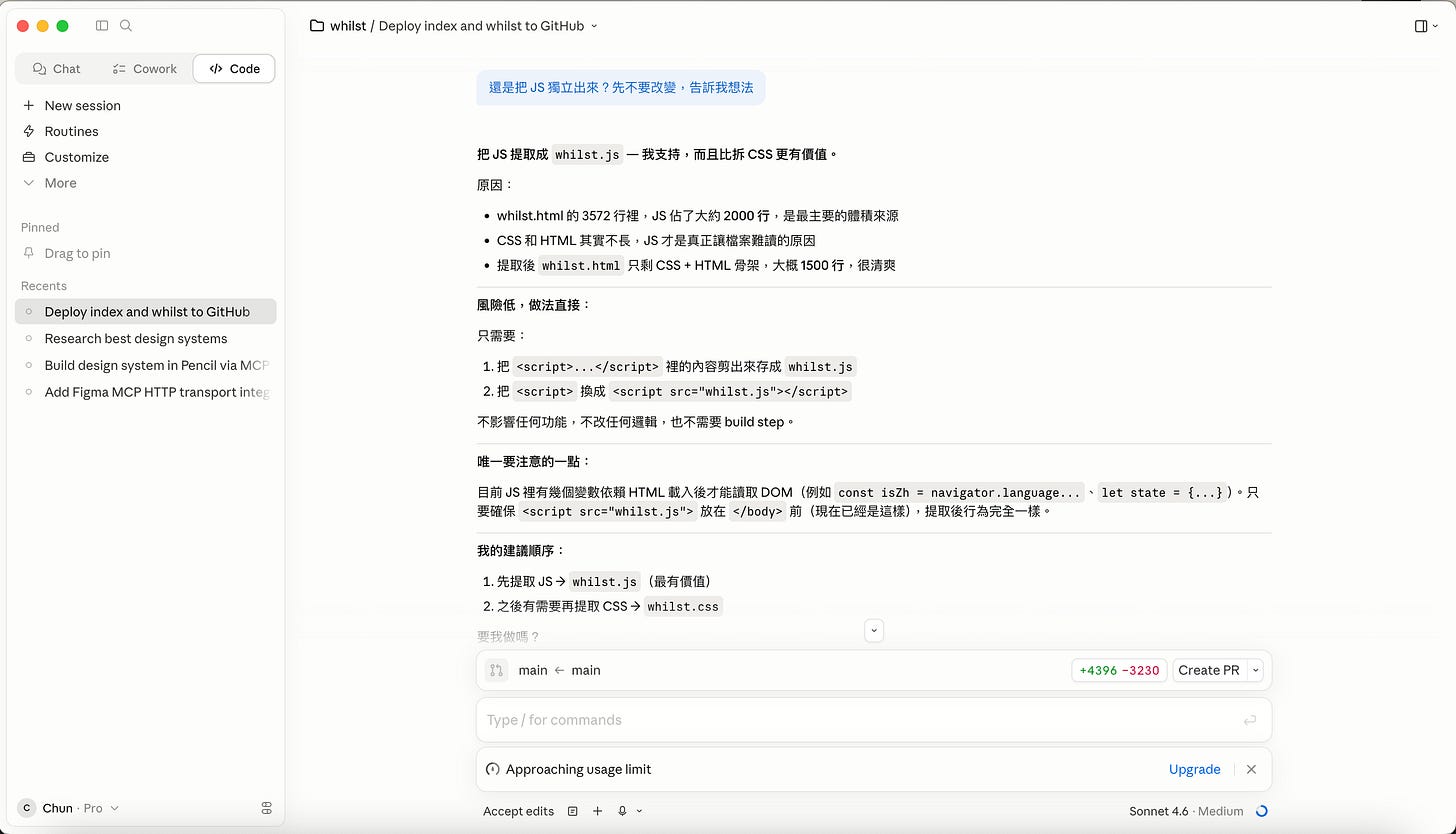The image size is (1456, 834).
Task: Click the whilst folder icon in header
Action: [x=317, y=26]
